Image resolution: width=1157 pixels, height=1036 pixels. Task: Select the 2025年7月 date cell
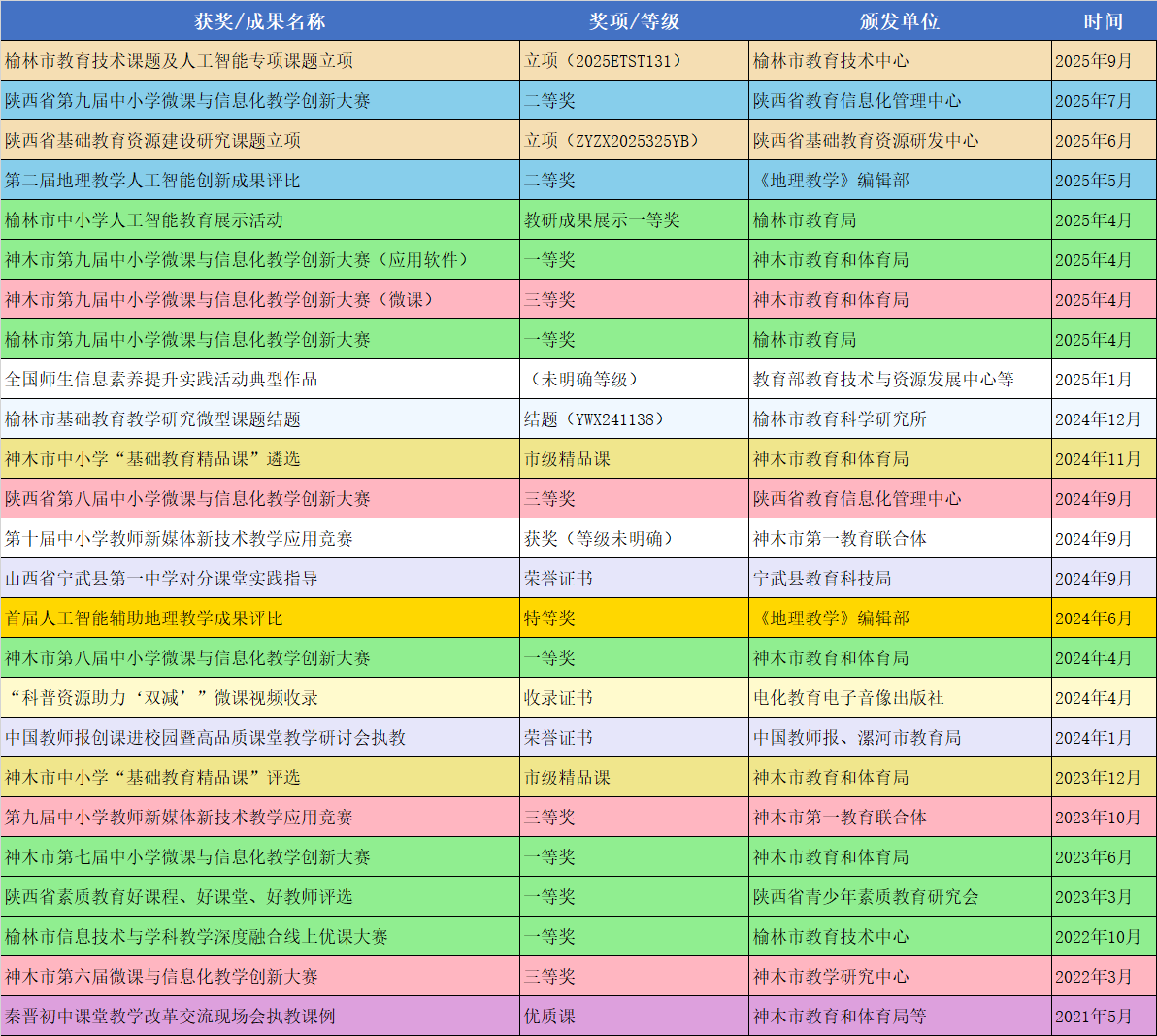click(x=1104, y=100)
